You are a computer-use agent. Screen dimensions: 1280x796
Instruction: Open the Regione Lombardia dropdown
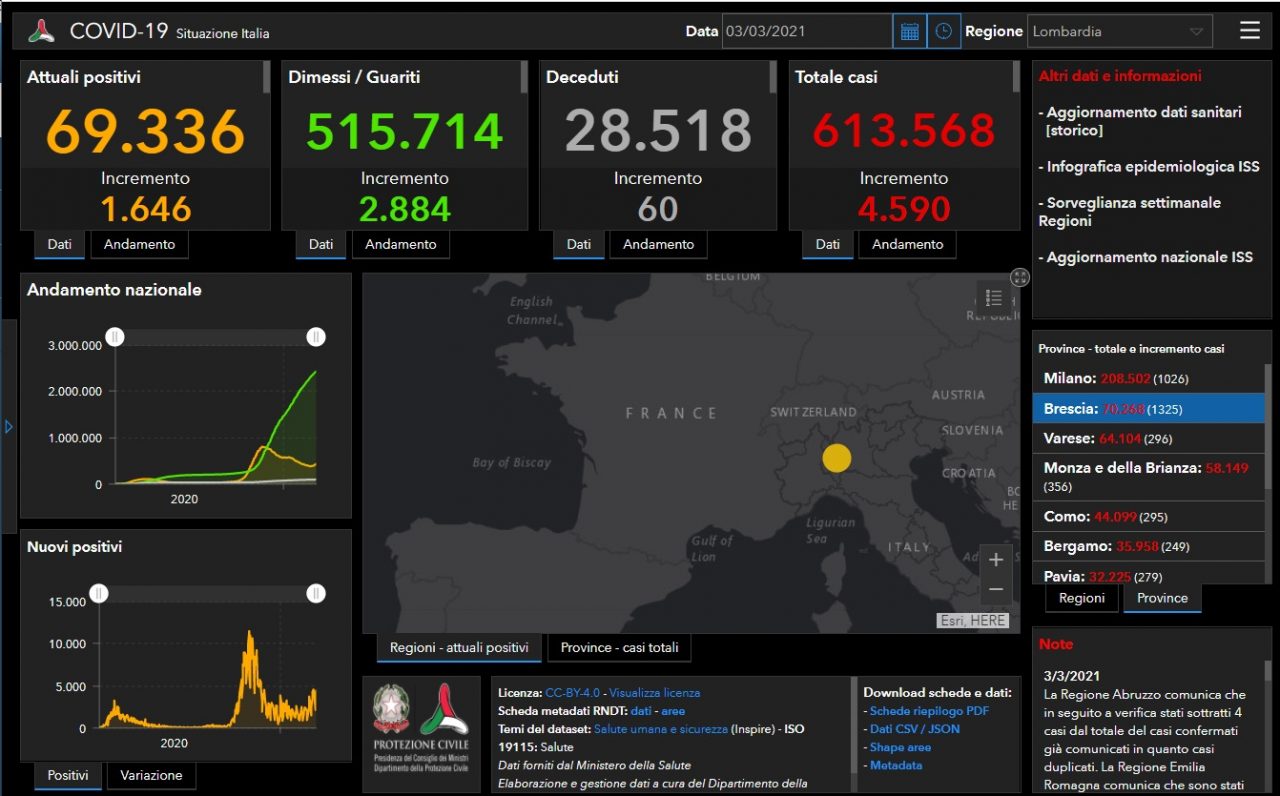[1119, 31]
